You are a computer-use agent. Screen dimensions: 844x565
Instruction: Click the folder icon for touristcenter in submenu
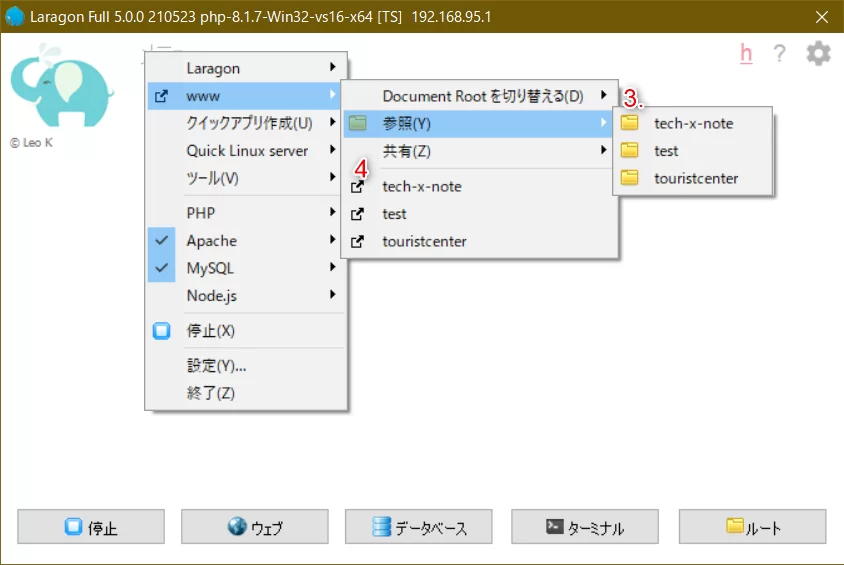click(629, 178)
